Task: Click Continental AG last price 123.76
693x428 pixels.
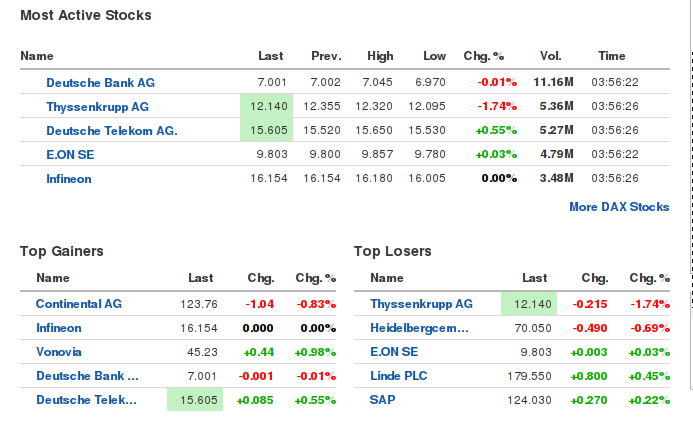Action: (199, 304)
